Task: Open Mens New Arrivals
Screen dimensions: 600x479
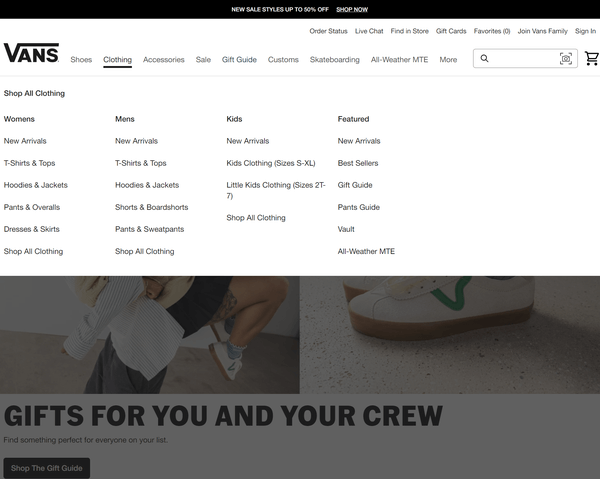Action: point(137,141)
